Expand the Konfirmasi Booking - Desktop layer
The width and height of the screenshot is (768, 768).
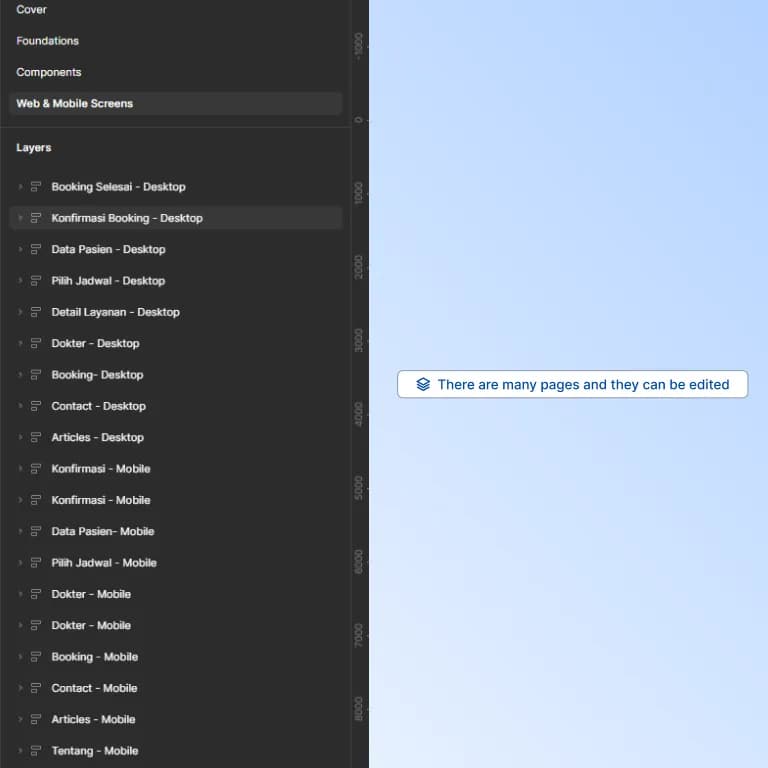point(20,218)
